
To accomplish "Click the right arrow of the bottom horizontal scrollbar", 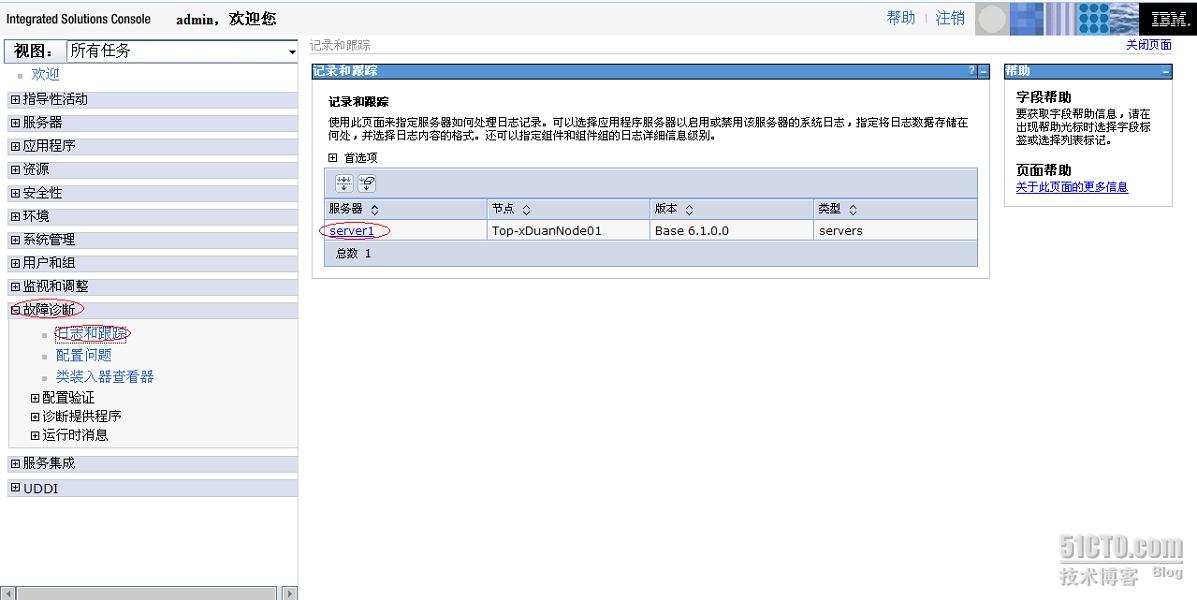I will (290, 593).
